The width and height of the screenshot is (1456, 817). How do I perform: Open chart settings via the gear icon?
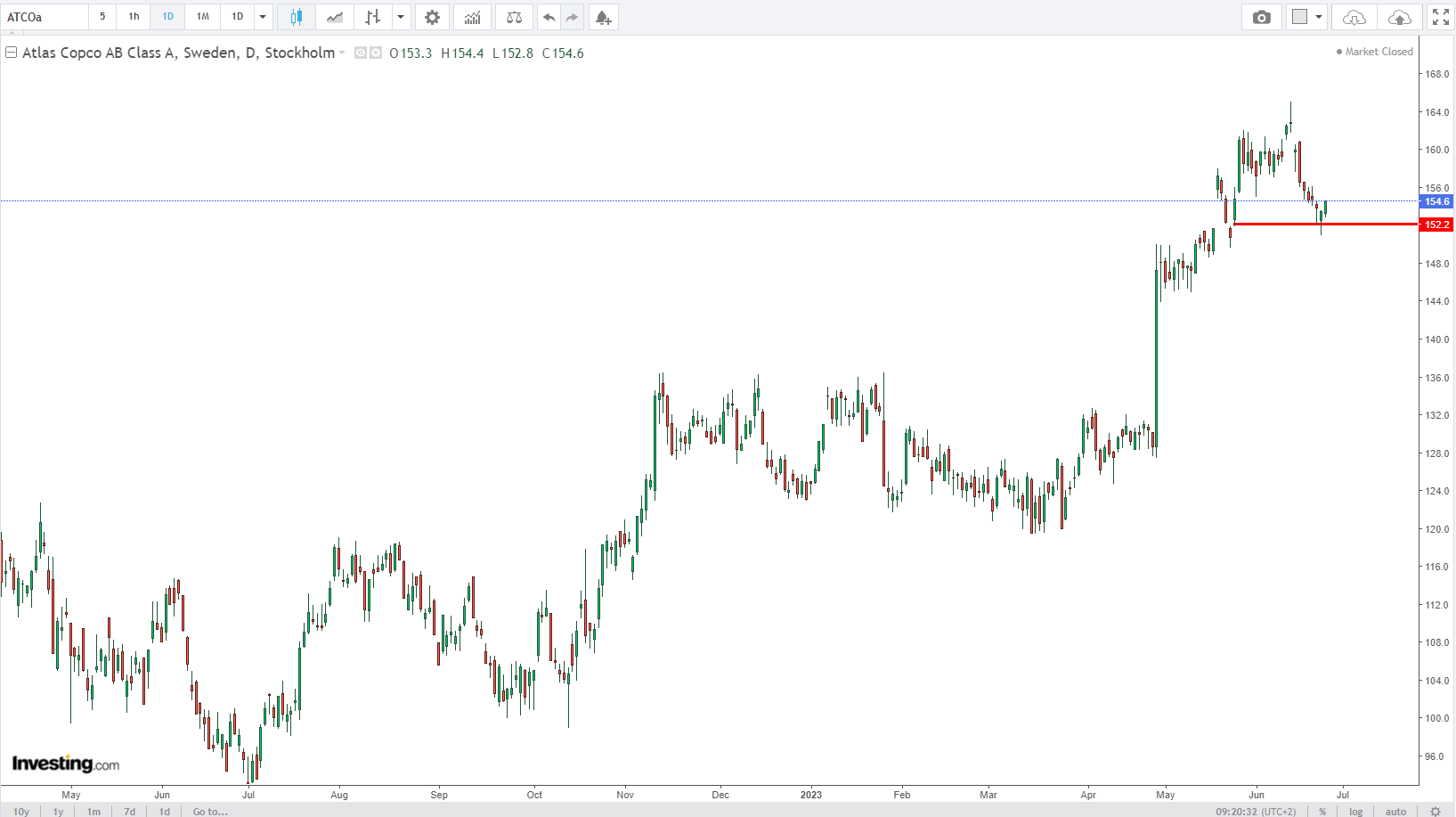click(x=432, y=17)
